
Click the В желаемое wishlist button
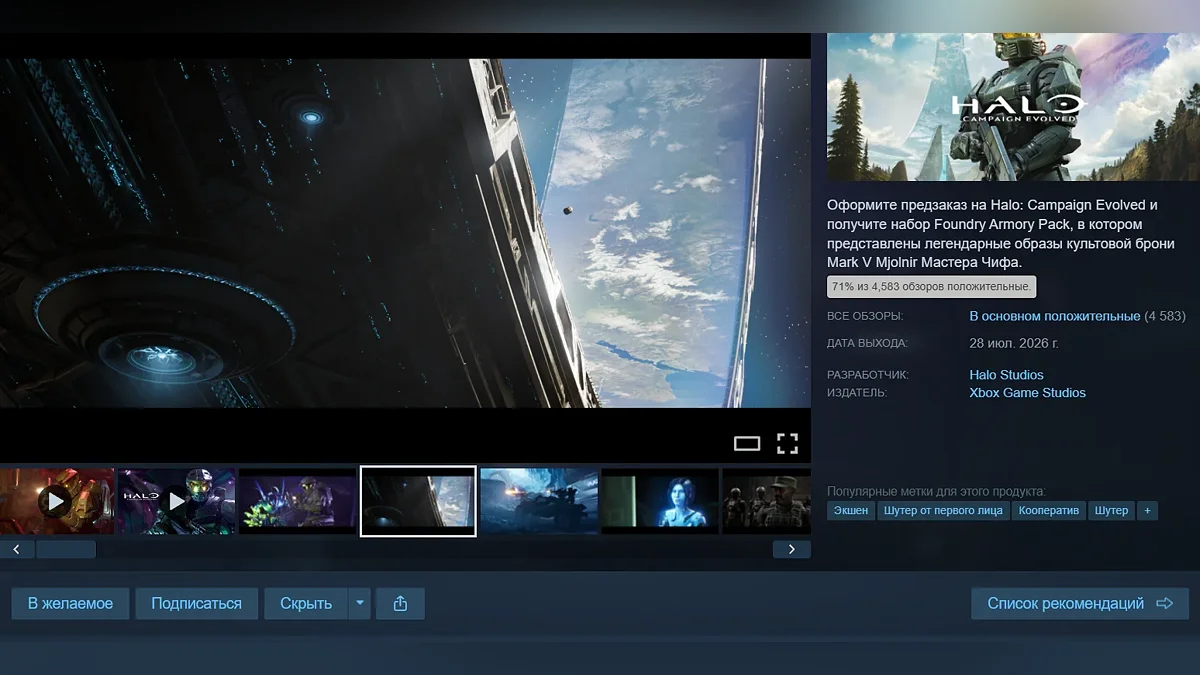[x=70, y=604]
